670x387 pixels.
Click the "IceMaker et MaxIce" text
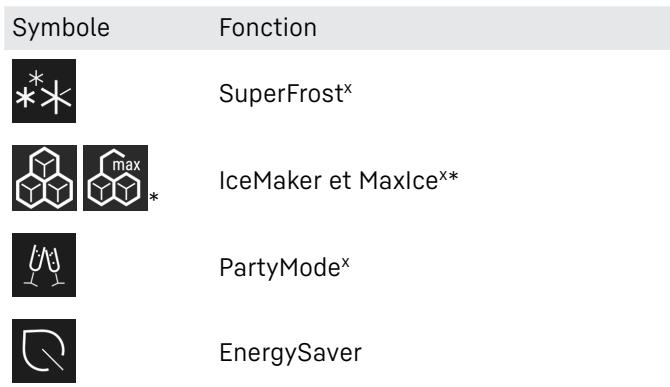[329, 180]
